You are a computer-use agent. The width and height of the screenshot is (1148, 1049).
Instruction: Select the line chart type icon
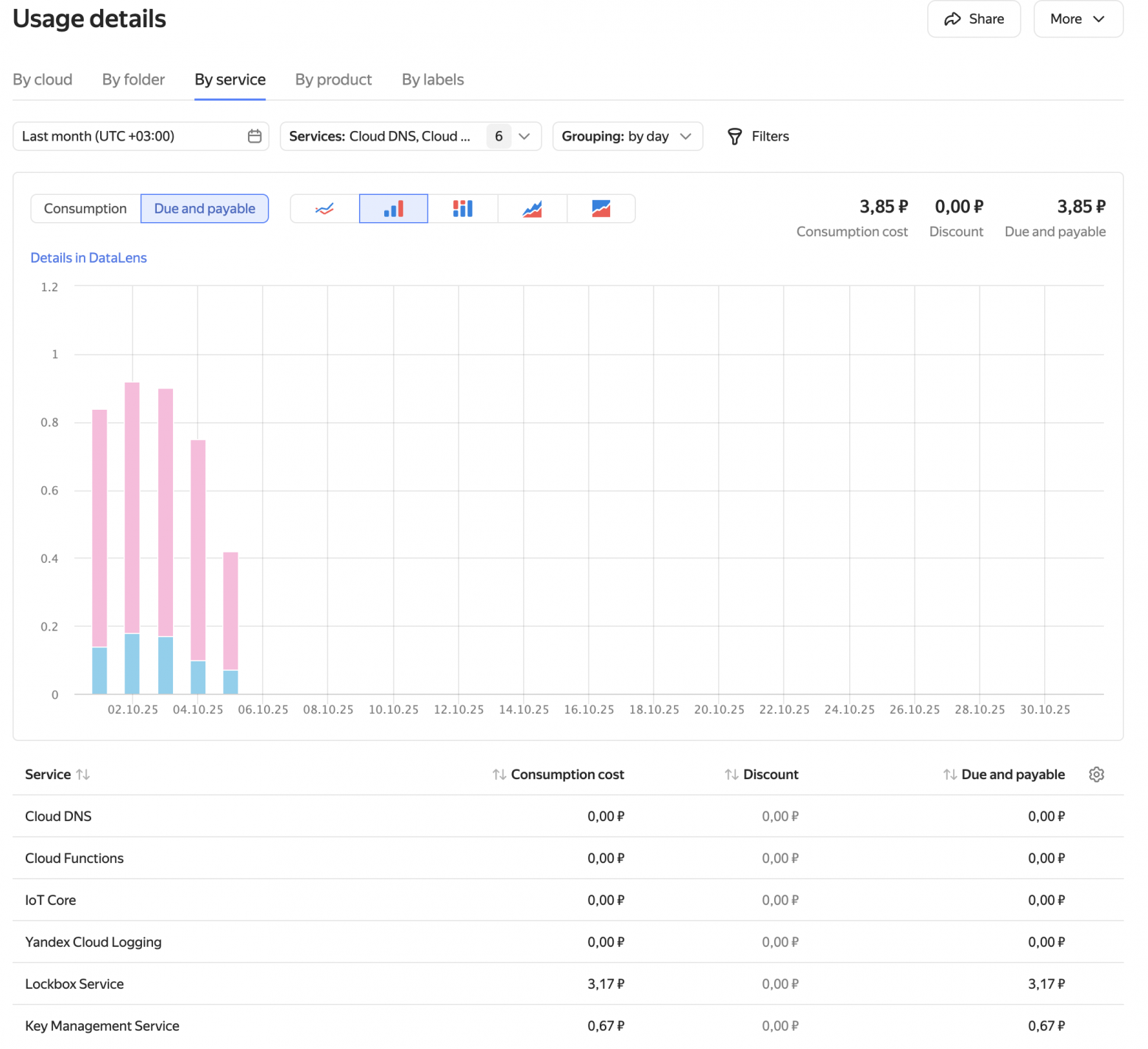325,209
